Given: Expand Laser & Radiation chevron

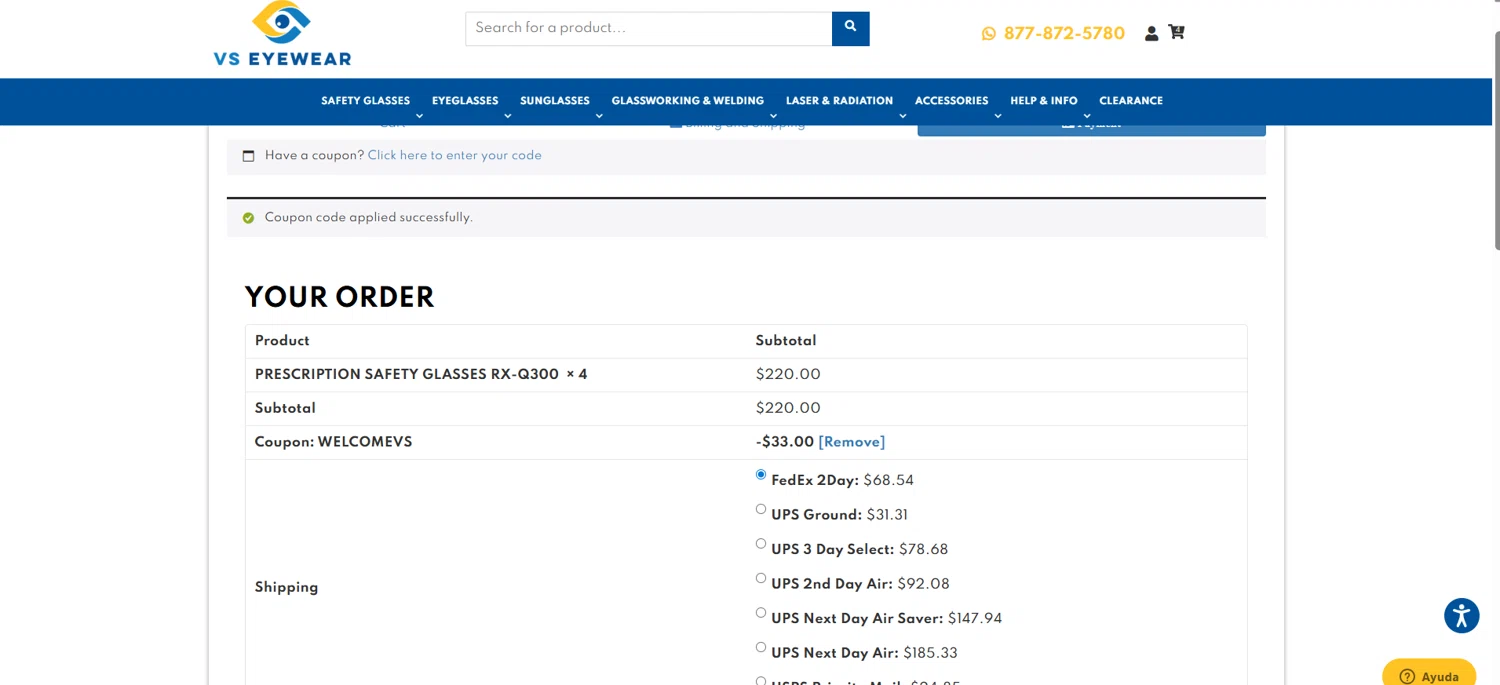Looking at the screenshot, I should pyautogui.click(x=902, y=116).
